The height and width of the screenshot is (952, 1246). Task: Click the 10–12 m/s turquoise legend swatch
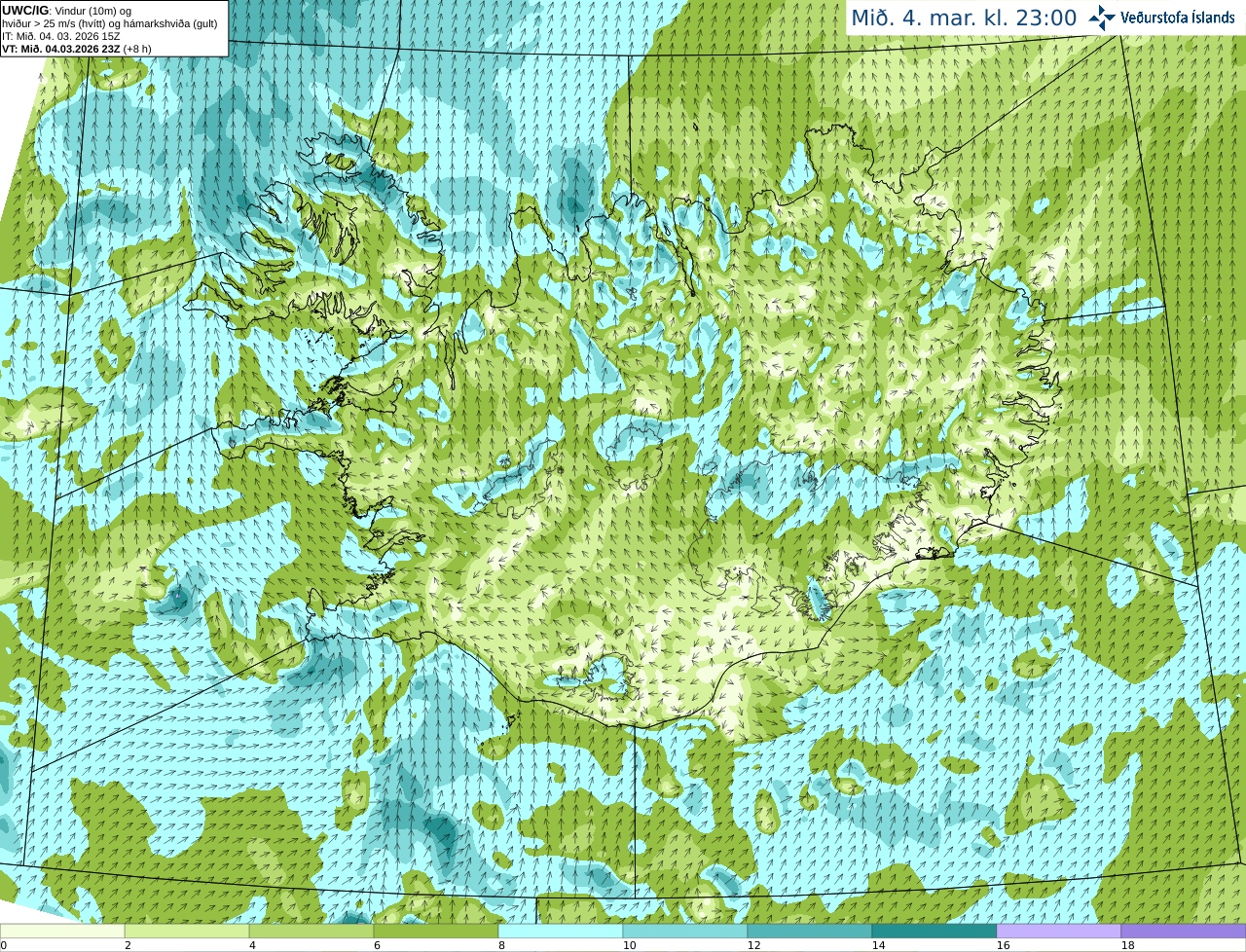pyautogui.click(x=685, y=931)
